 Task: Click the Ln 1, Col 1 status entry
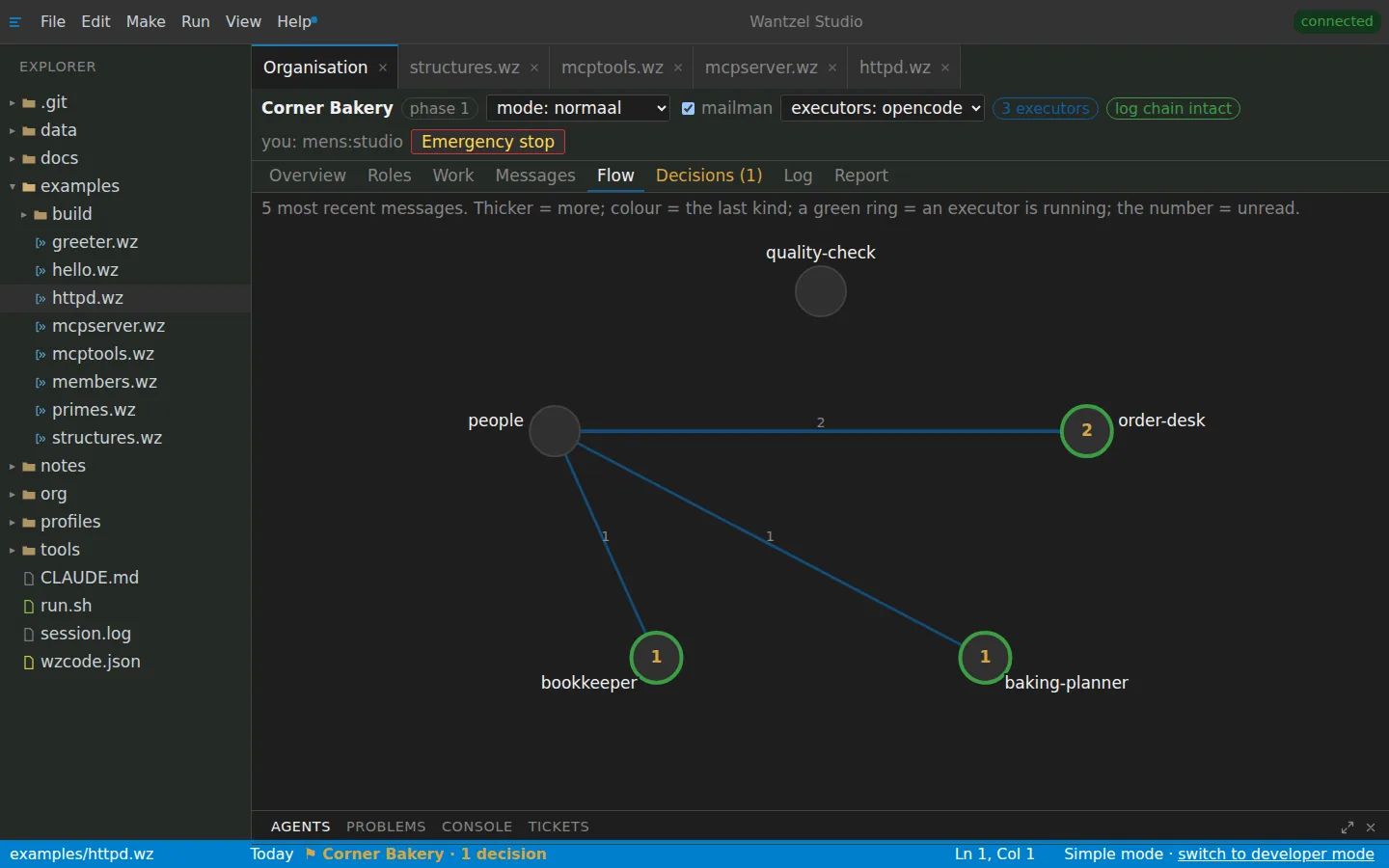pyautogui.click(x=994, y=854)
